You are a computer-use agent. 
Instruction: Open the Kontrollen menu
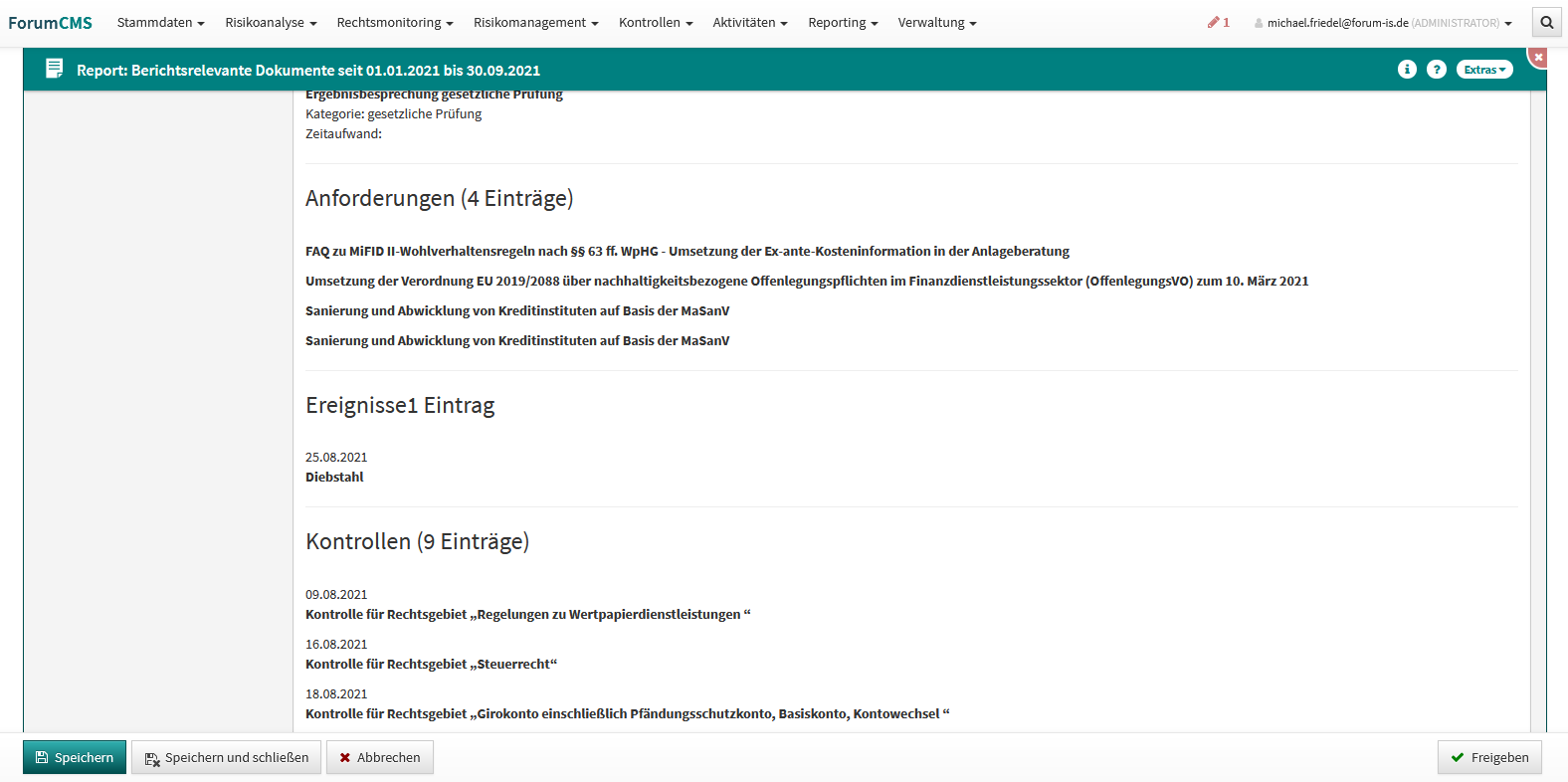(655, 22)
